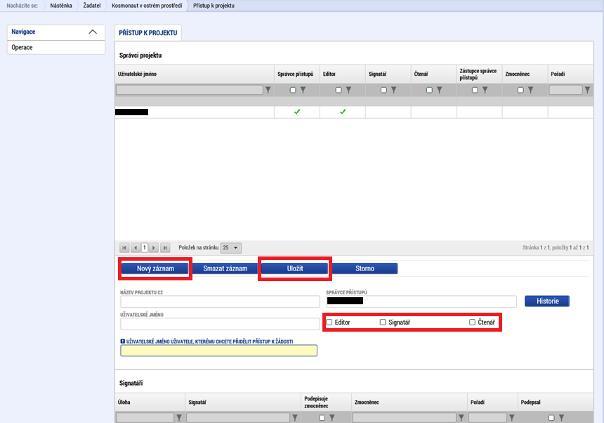Select the redacted user row in Správci projektu table
This screenshot has width=604, height=423.
(354, 112)
